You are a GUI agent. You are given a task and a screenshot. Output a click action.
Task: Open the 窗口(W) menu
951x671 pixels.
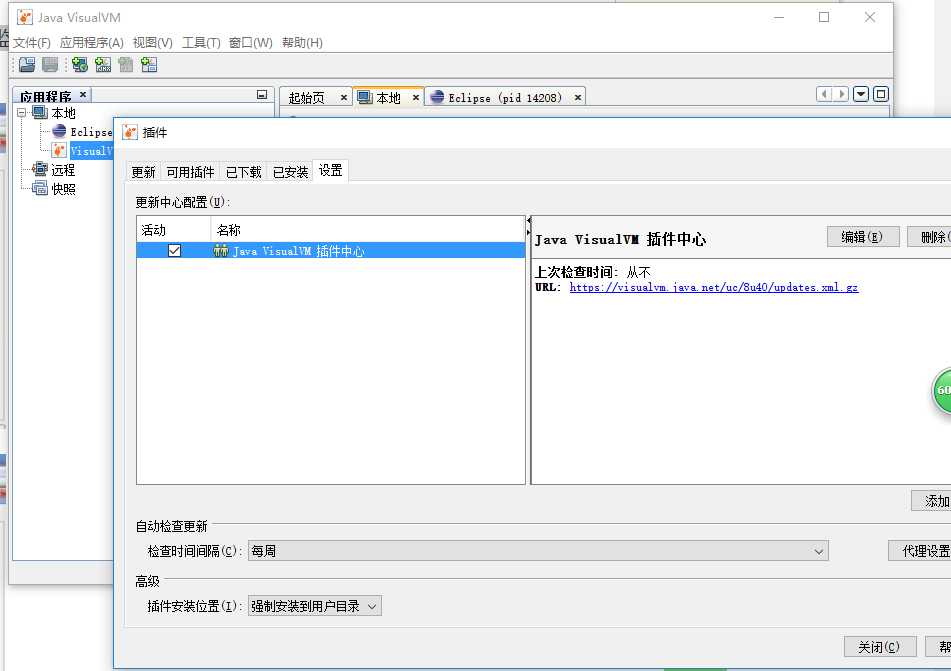[x=250, y=42]
